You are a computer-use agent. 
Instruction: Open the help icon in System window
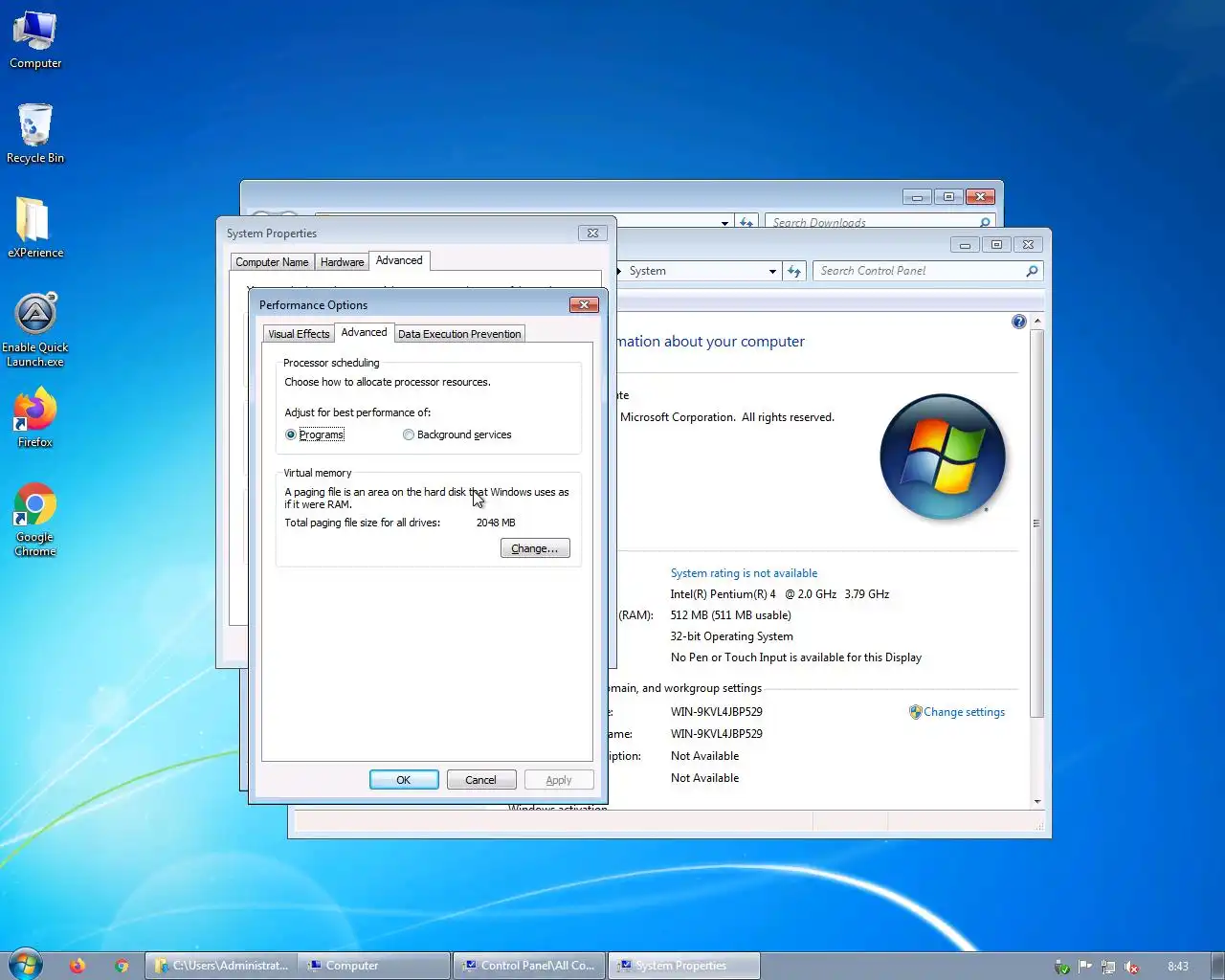click(1018, 322)
